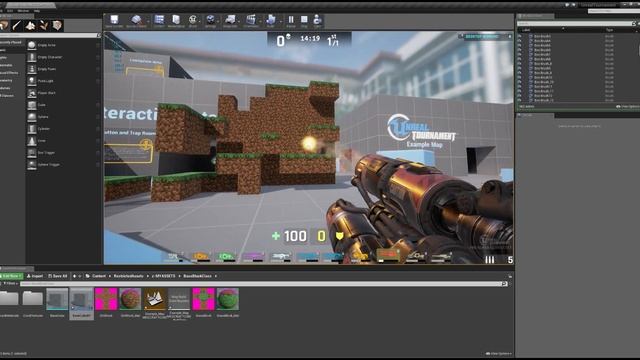
Task: Open the Edit menu
Action: (10, 11)
